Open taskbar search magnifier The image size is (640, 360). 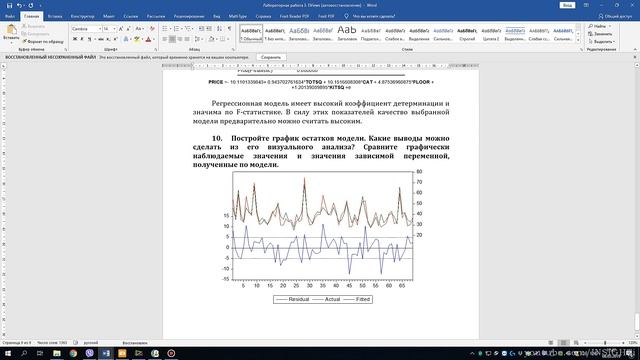[x=24, y=353]
